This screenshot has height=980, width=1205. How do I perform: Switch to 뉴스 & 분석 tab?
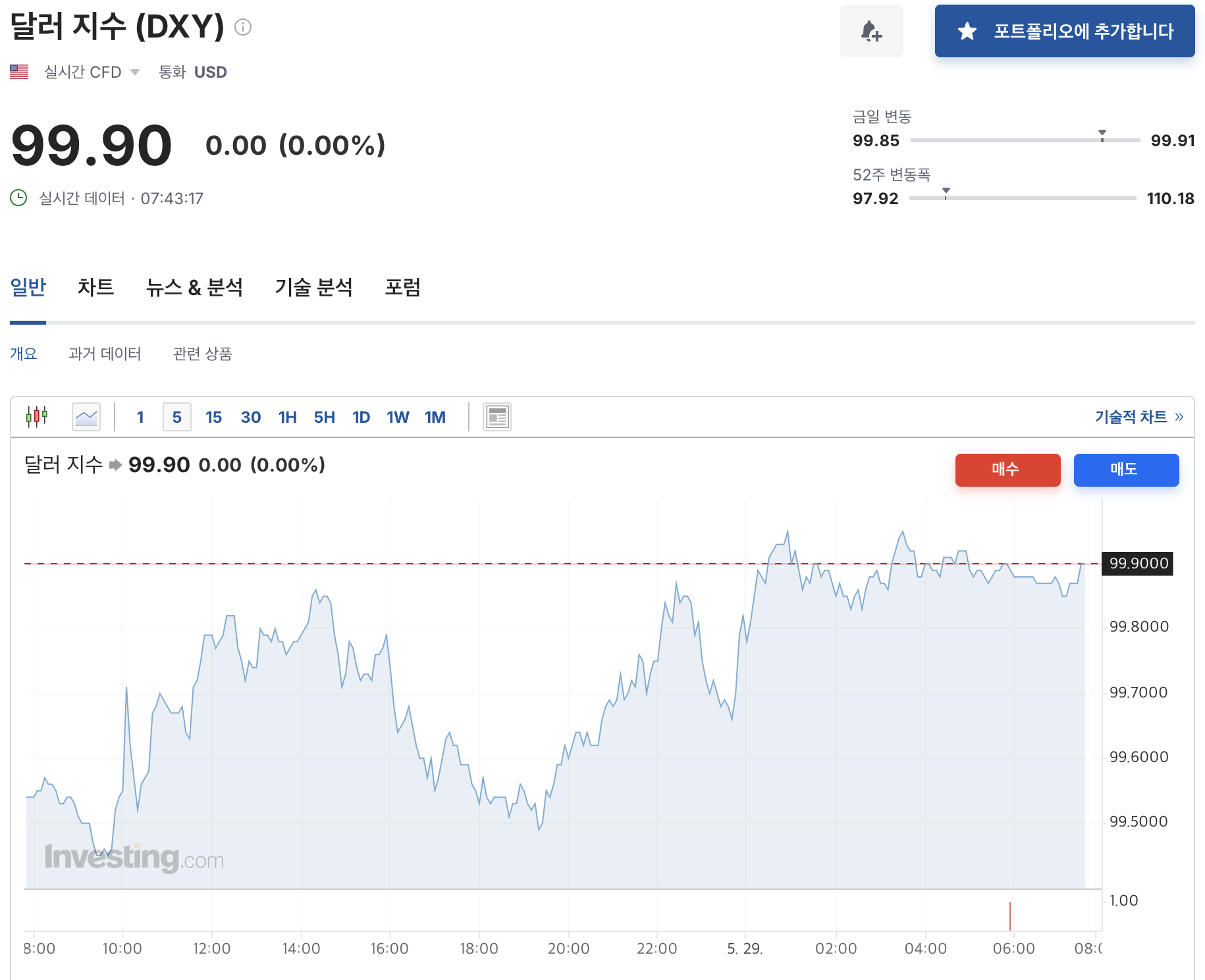click(194, 287)
